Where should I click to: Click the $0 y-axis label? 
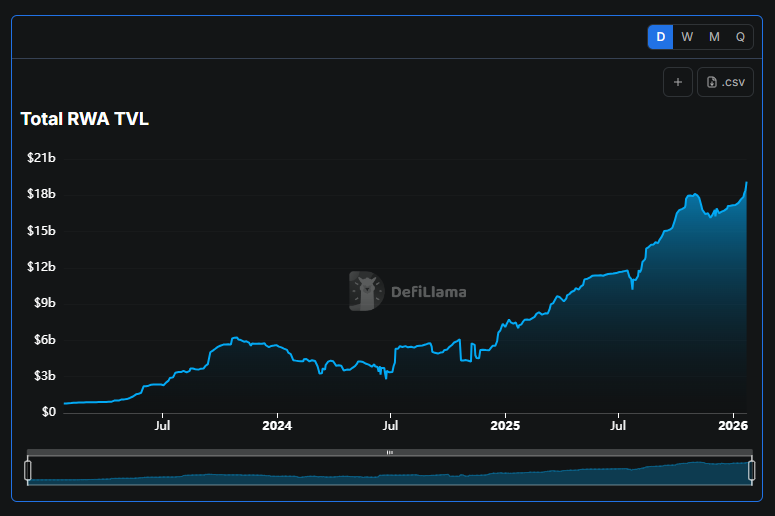(x=48, y=412)
